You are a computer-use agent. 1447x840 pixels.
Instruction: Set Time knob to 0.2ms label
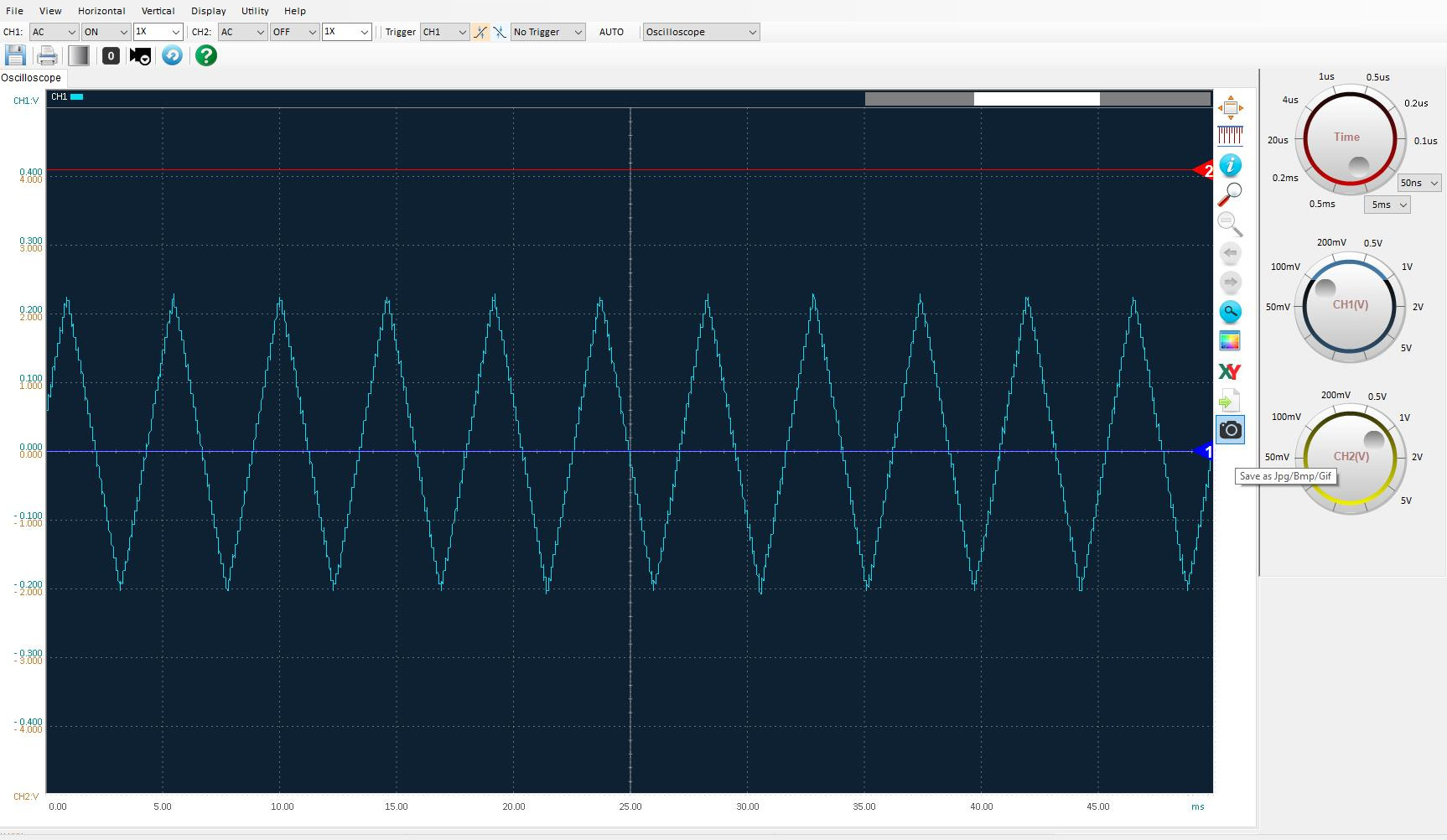[x=1285, y=178]
